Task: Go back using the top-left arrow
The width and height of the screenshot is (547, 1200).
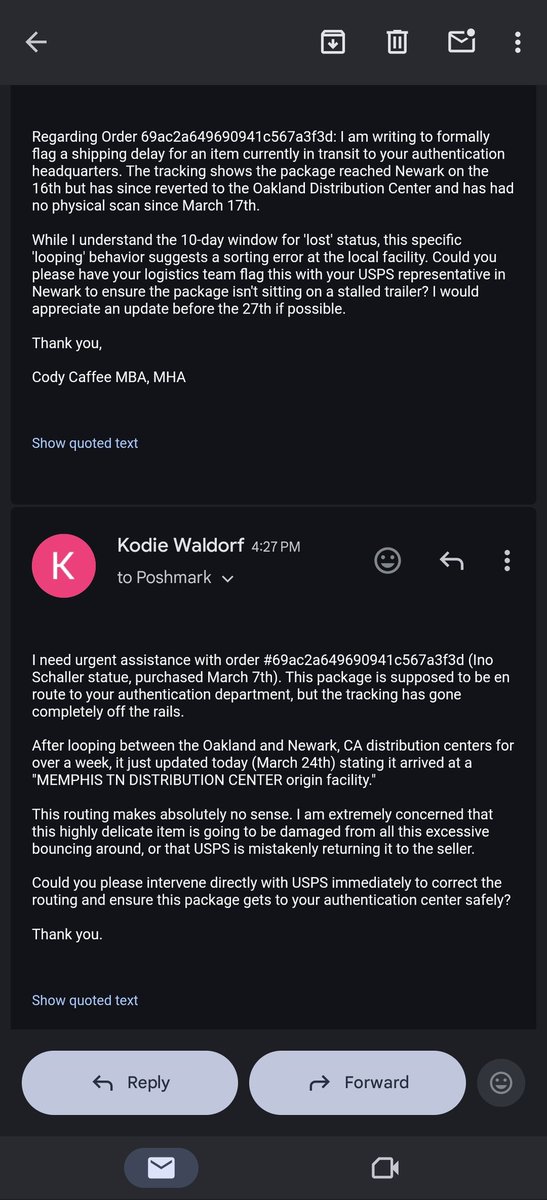Action: point(36,42)
